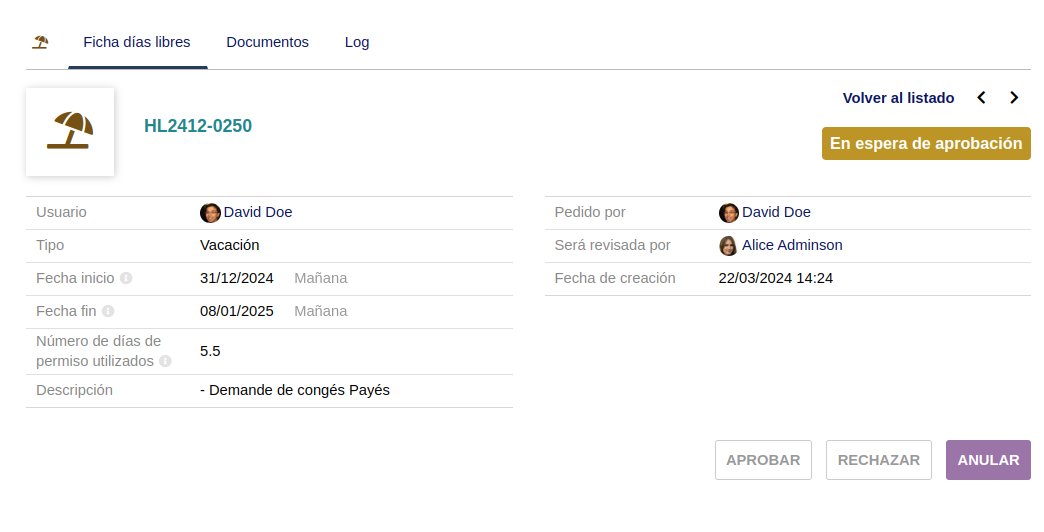The height and width of the screenshot is (532, 1044).
Task: Click David Doe avatar in Pedido por row
Action: click(x=729, y=213)
